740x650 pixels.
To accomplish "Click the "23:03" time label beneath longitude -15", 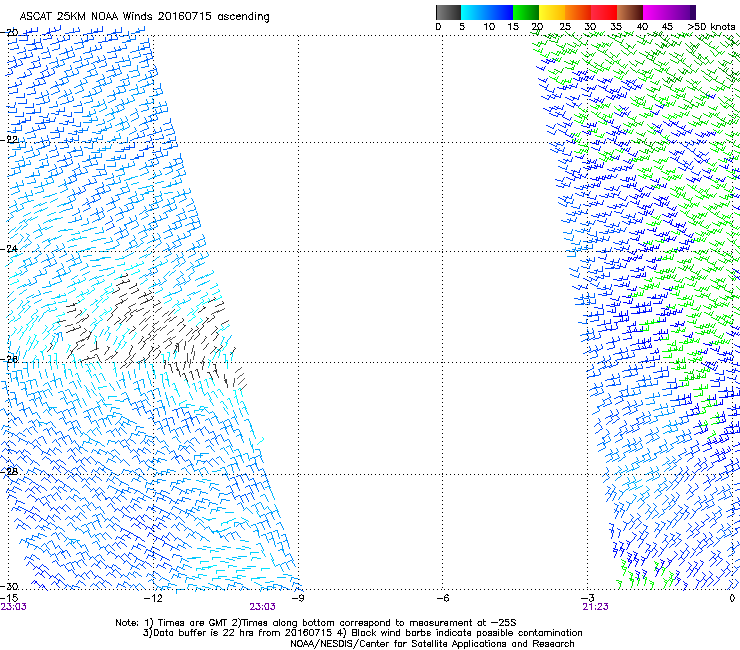I will (x=14, y=607).
